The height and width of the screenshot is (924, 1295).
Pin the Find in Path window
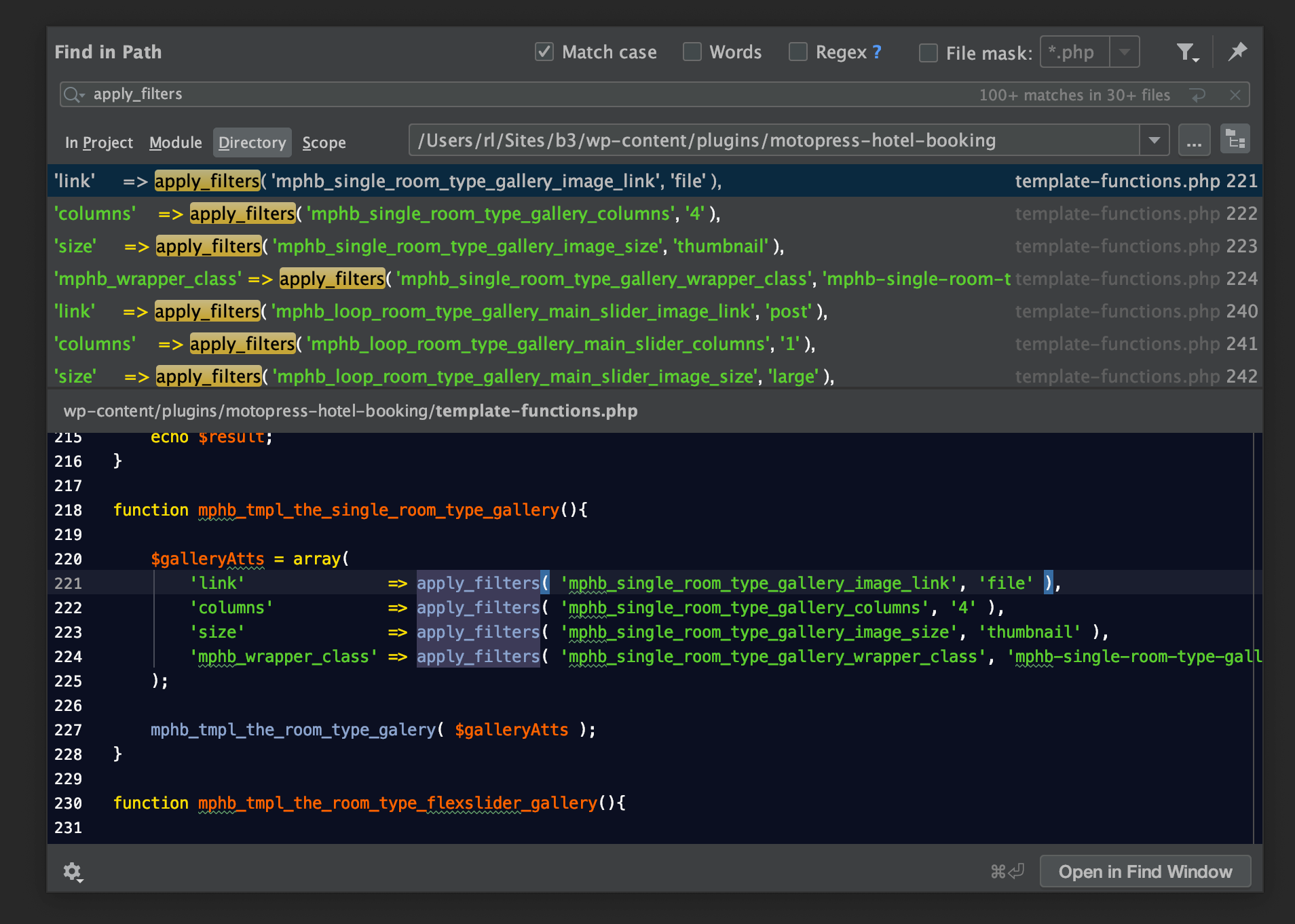click(1237, 52)
